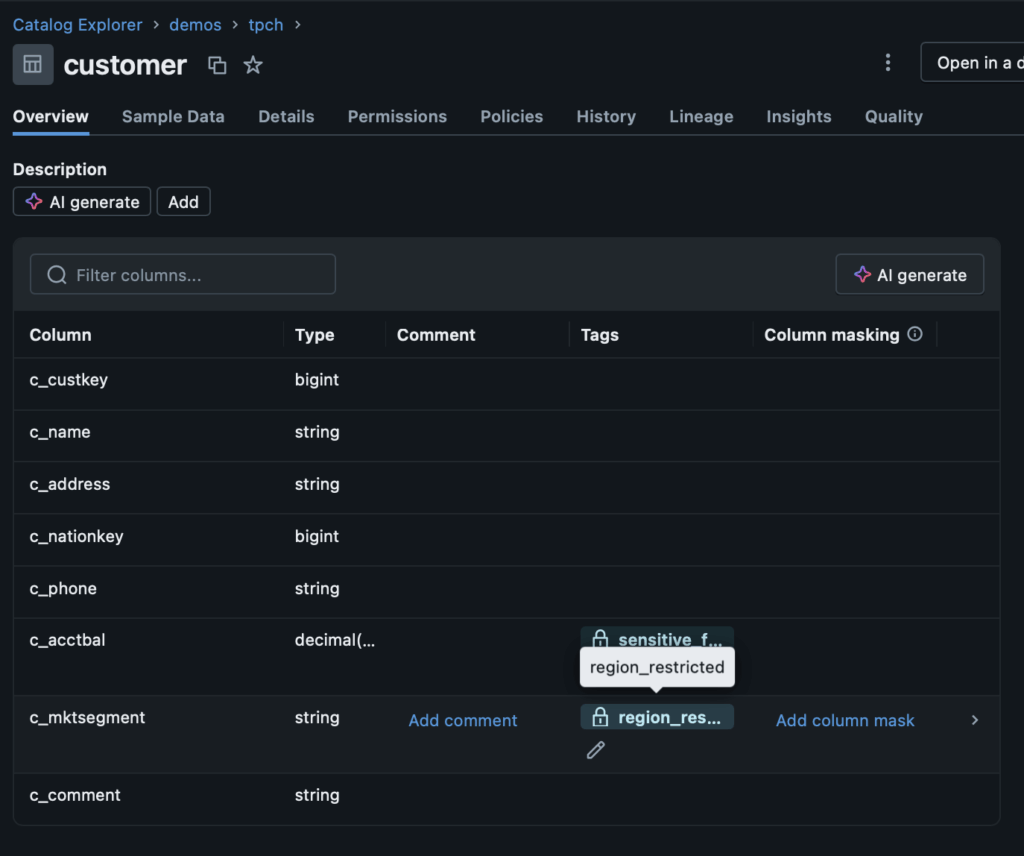The width and height of the screenshot is (1024, 856).
Task: Star the customer table as favorite
Action: click(253, 65)
